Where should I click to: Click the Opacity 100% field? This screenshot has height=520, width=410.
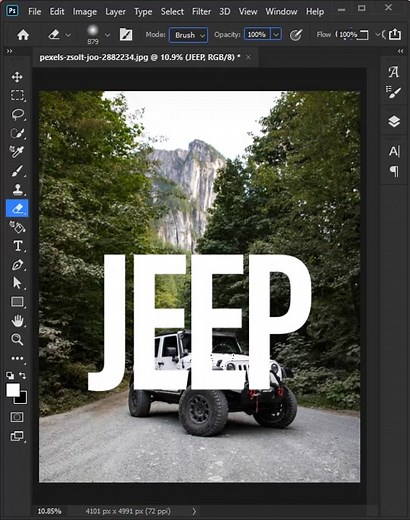click(257, 34)
